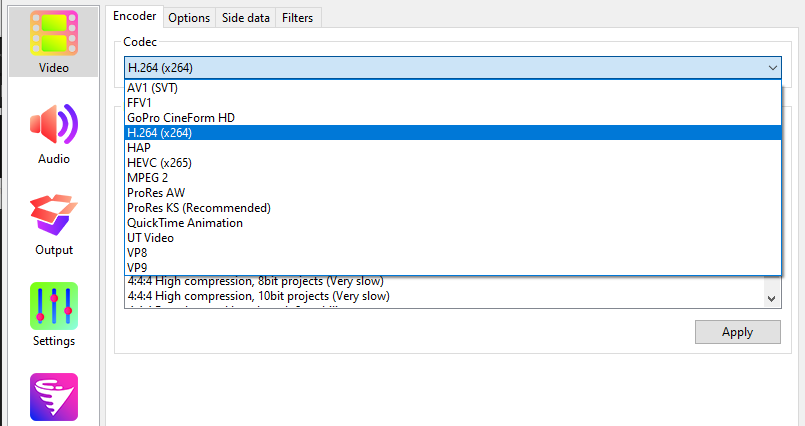
Task: Click the Apply button
Action: [738, 332]
